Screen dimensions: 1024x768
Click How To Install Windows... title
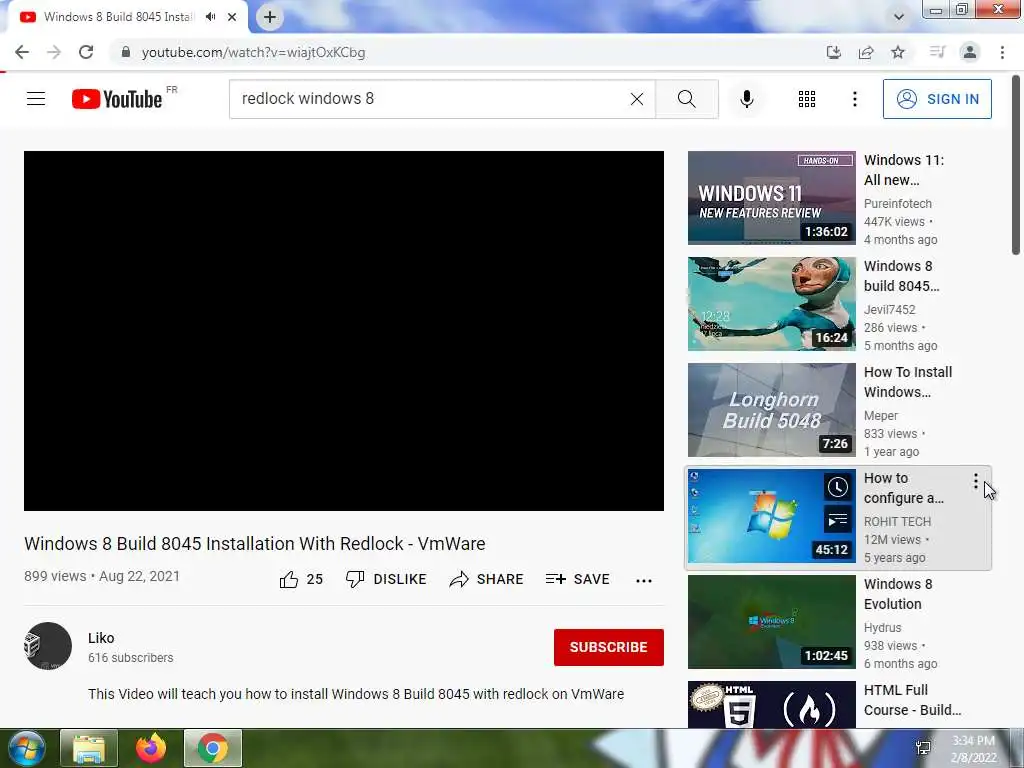(x=908, y=382)
